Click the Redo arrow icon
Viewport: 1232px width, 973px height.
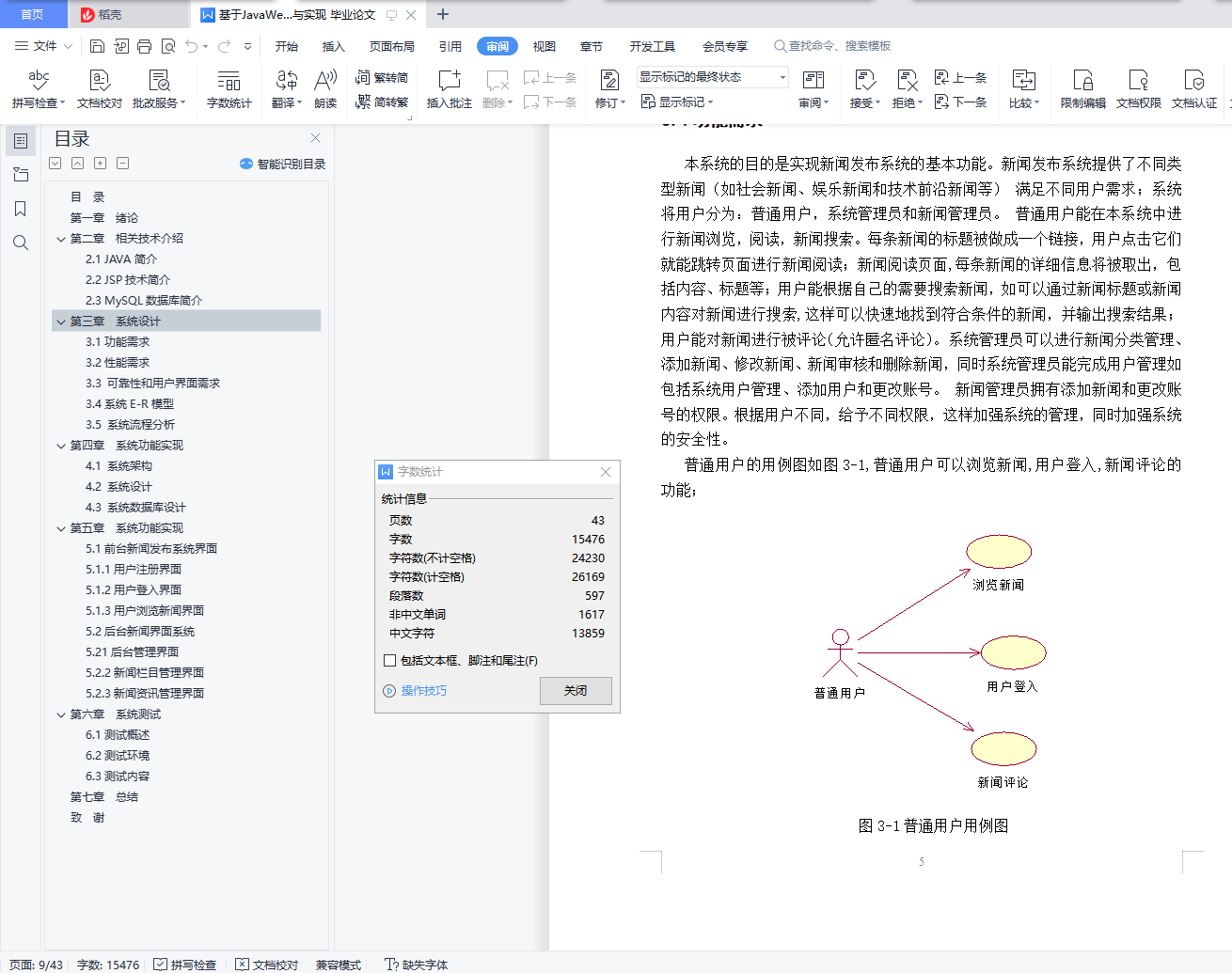(224, 46)
